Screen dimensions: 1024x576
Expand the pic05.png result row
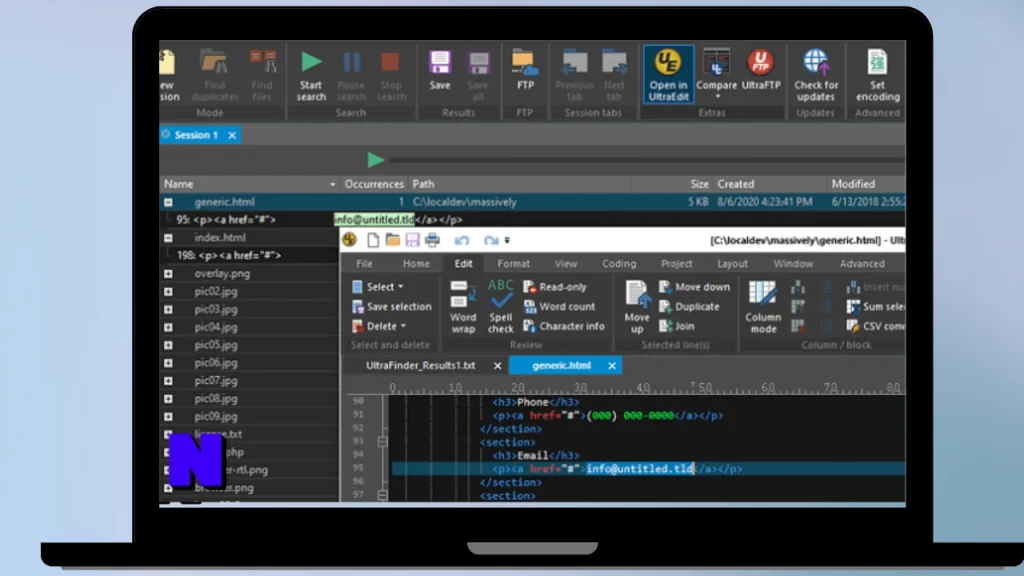[x=168, y=345]
